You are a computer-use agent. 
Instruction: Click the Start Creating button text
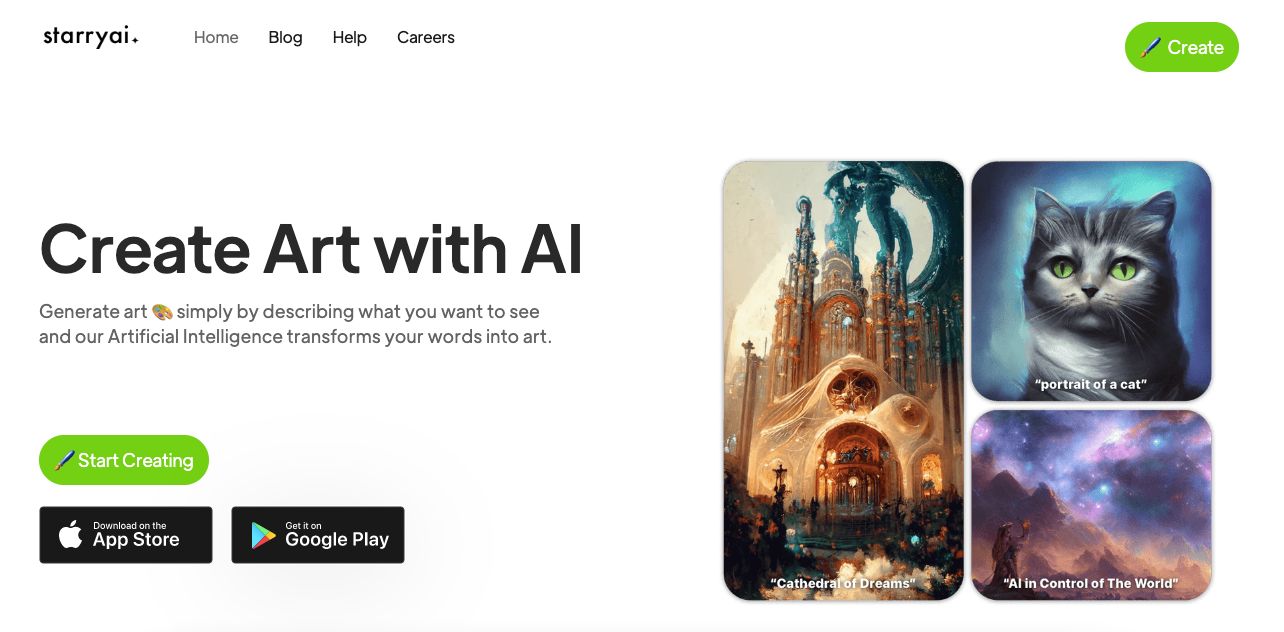[x=136, y=460]
